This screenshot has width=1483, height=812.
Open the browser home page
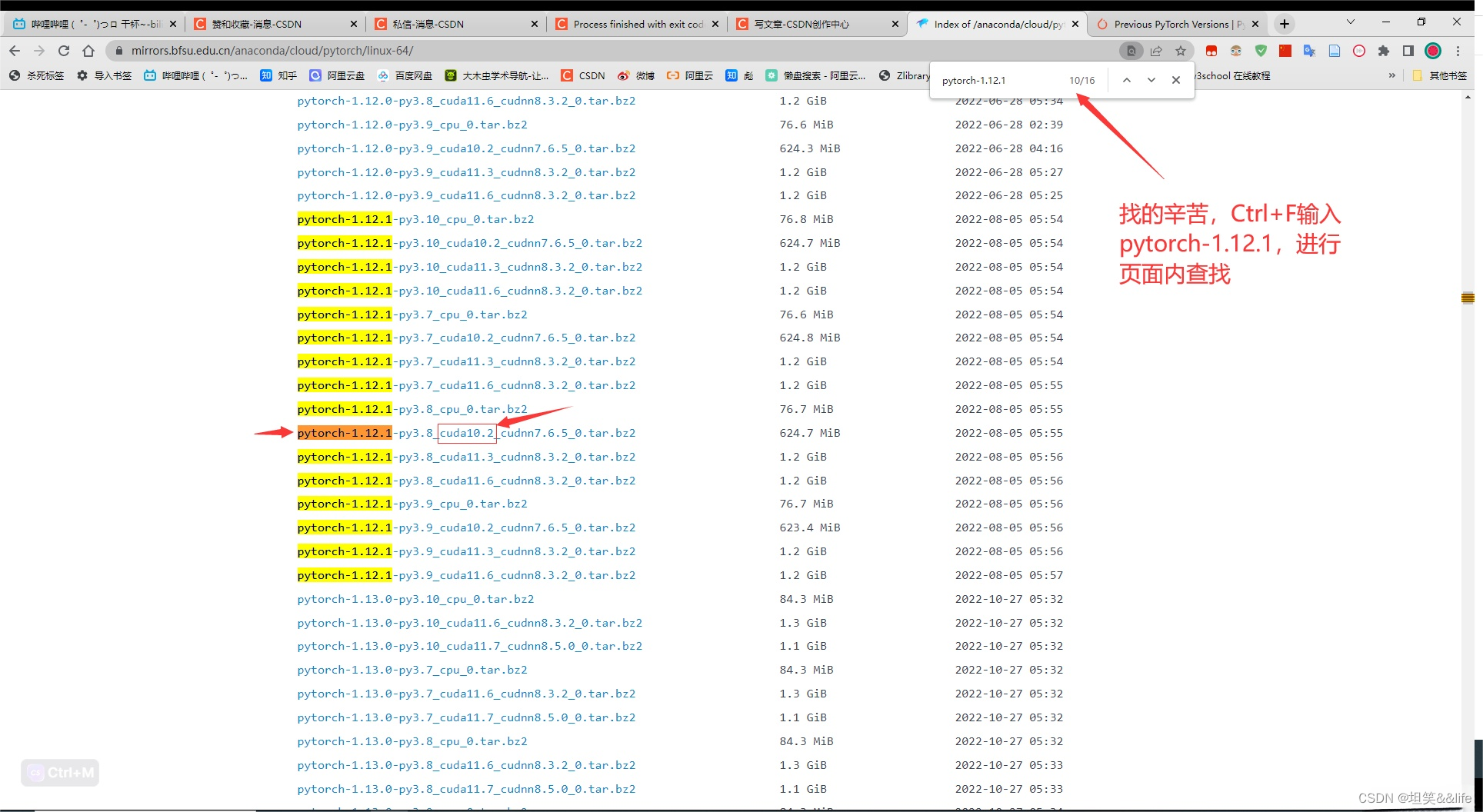[x=88, y=51]
